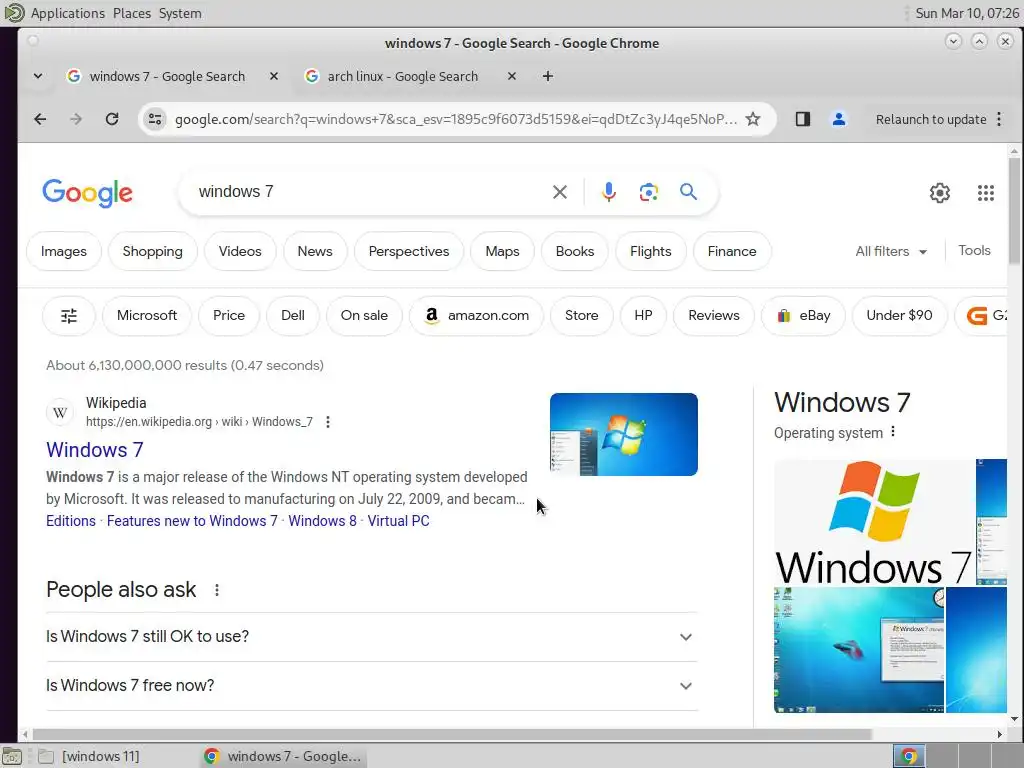This screenshot has width=1024, height=768.
Task: Open the Windows 7 Wikipedia result title
Action: pyautogui.click(x=95, y=450)
